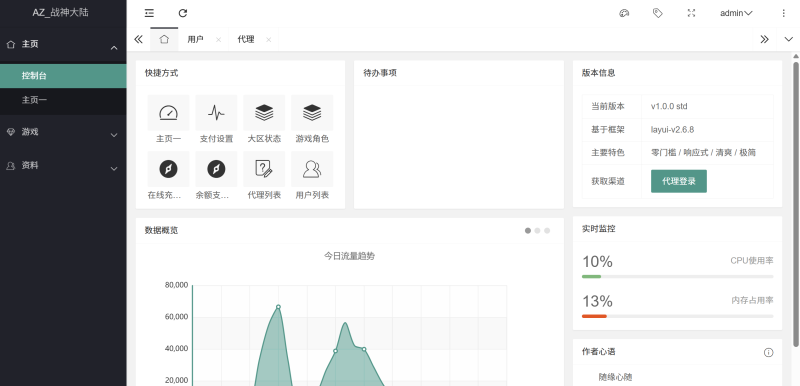Click the 随缘心随 text
Viewport: 800px width, 386px height.
pos(615,377)
